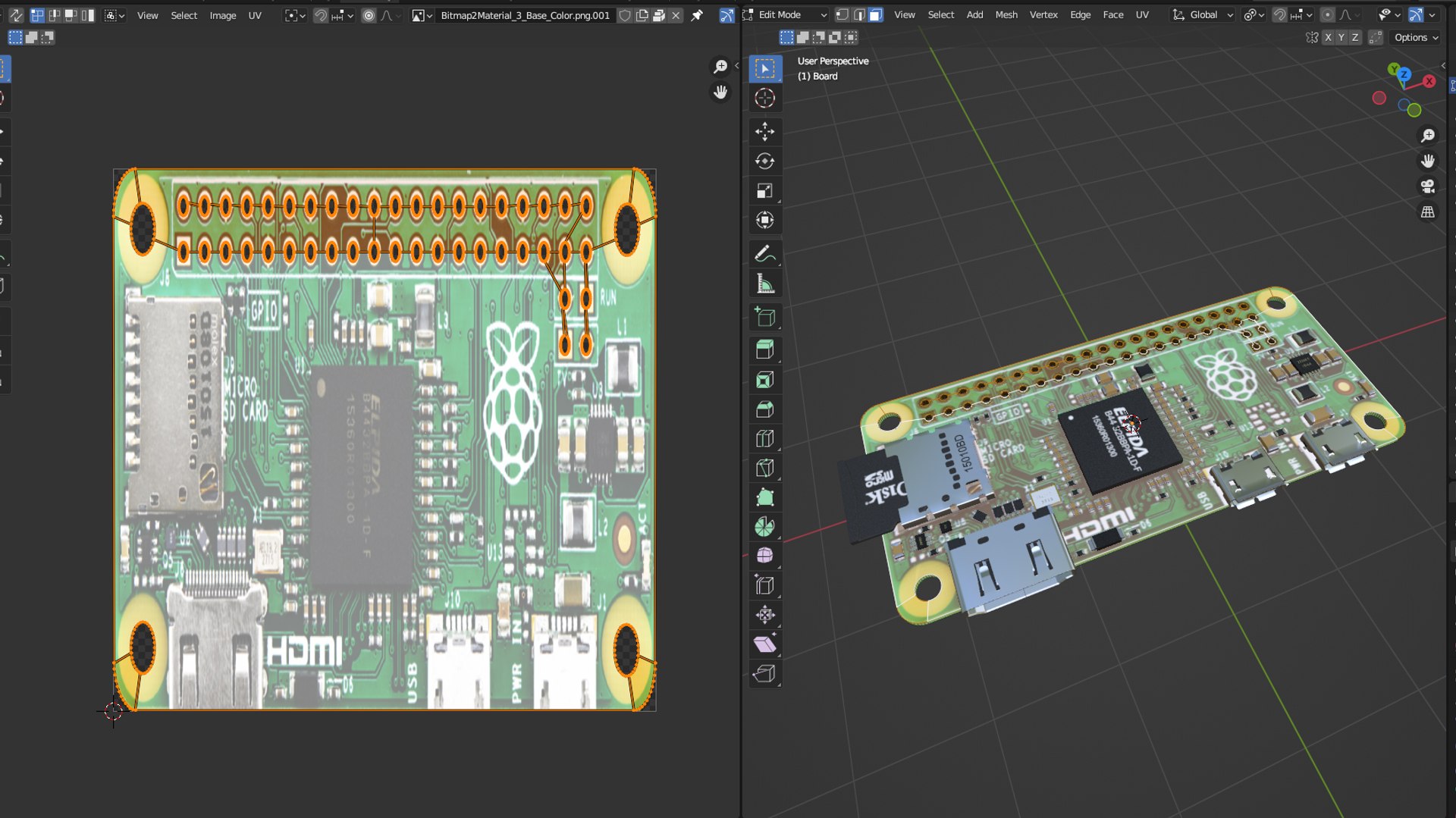Select the Transform tool in 3D viewport
The image size is (1456, 818).
[764, 221]
